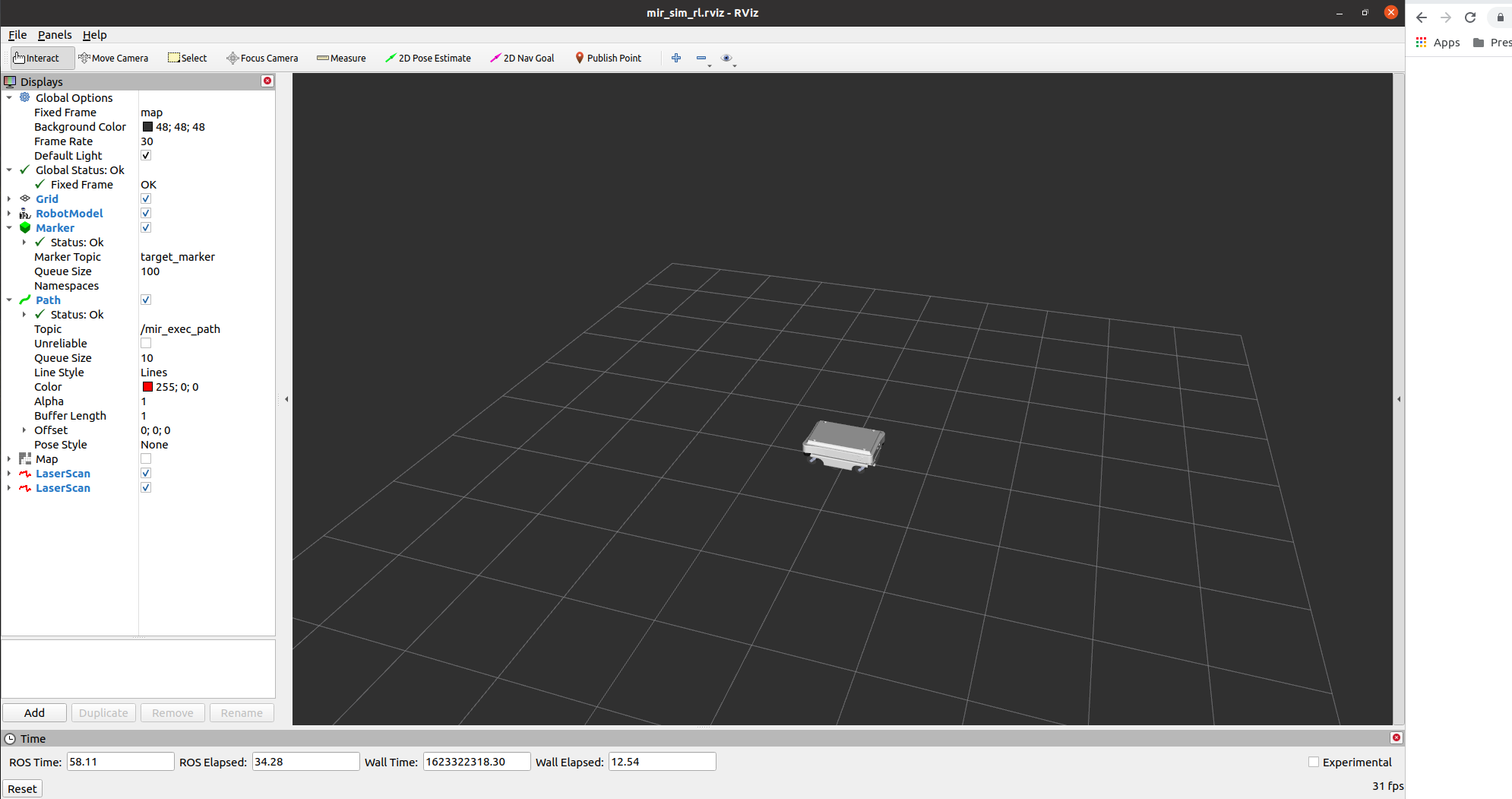
Task: Uncheck the Path display checkbox
Action: [146, 300]
